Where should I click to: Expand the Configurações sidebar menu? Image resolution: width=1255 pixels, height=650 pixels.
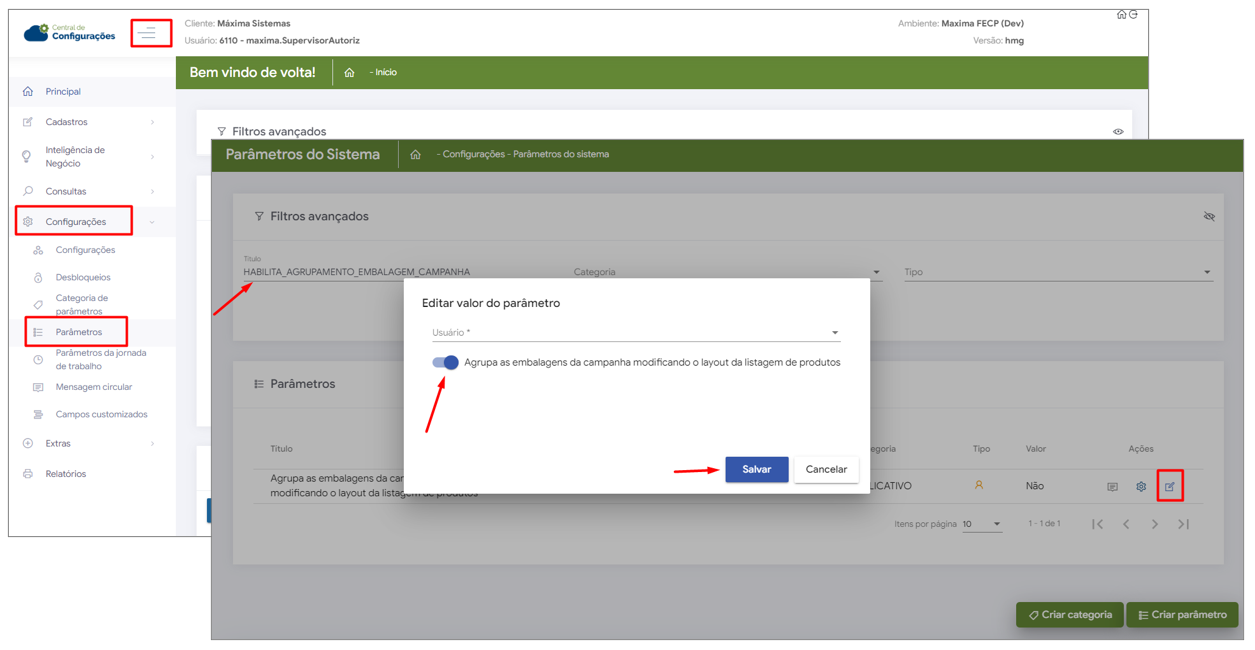click(76, 222)
